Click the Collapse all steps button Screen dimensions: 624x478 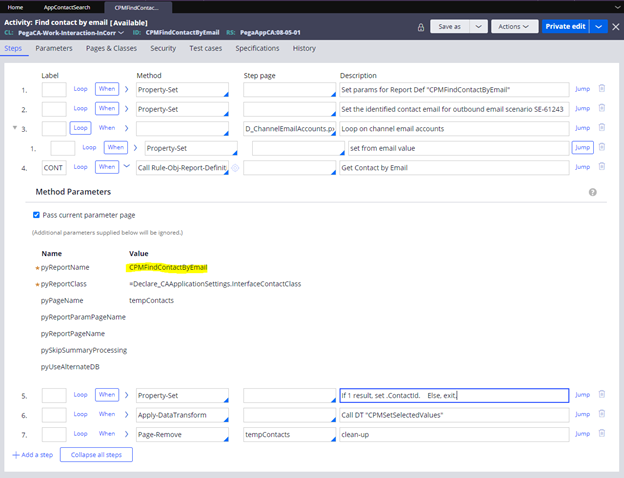96,455
